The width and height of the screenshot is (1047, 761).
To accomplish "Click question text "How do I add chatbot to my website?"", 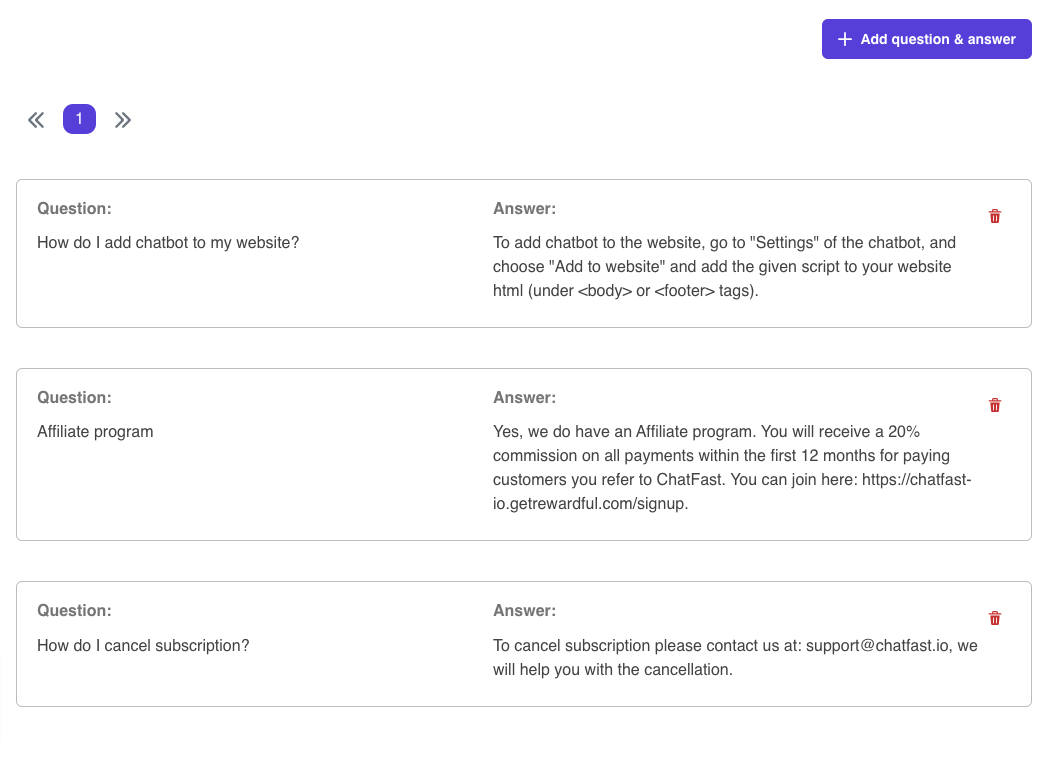I will click(x=168, y=243).
